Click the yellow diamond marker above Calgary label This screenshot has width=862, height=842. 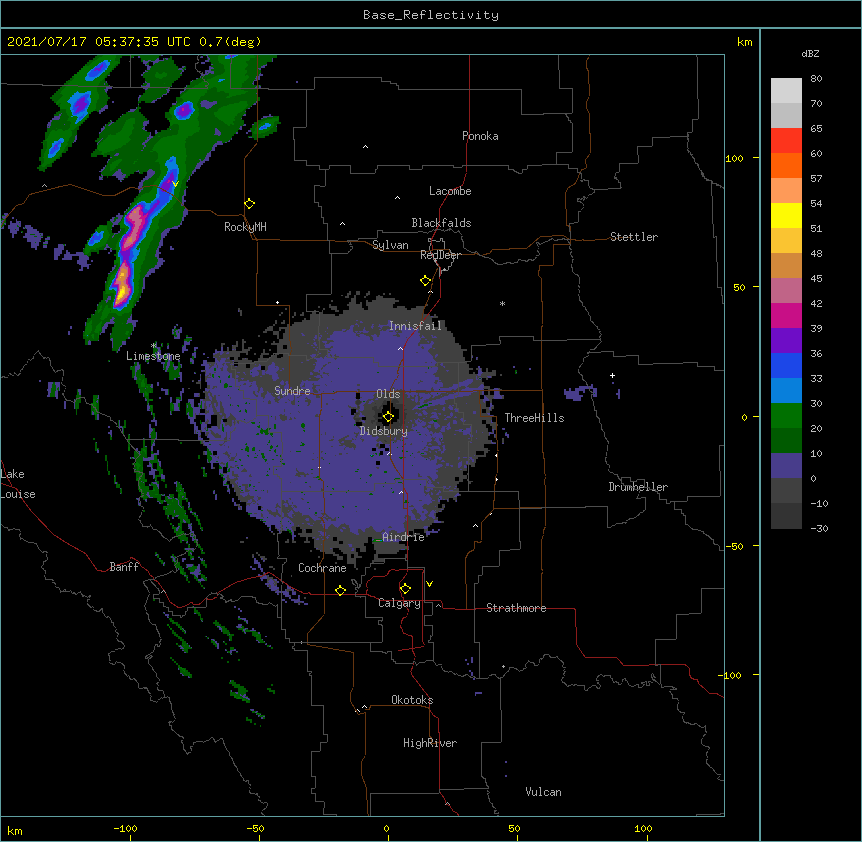(x=405, y=589)
